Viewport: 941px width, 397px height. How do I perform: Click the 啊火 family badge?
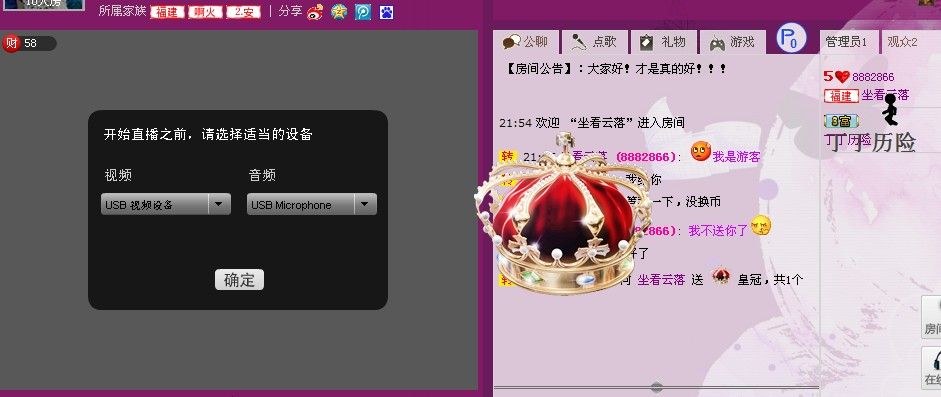pos(205,13)
